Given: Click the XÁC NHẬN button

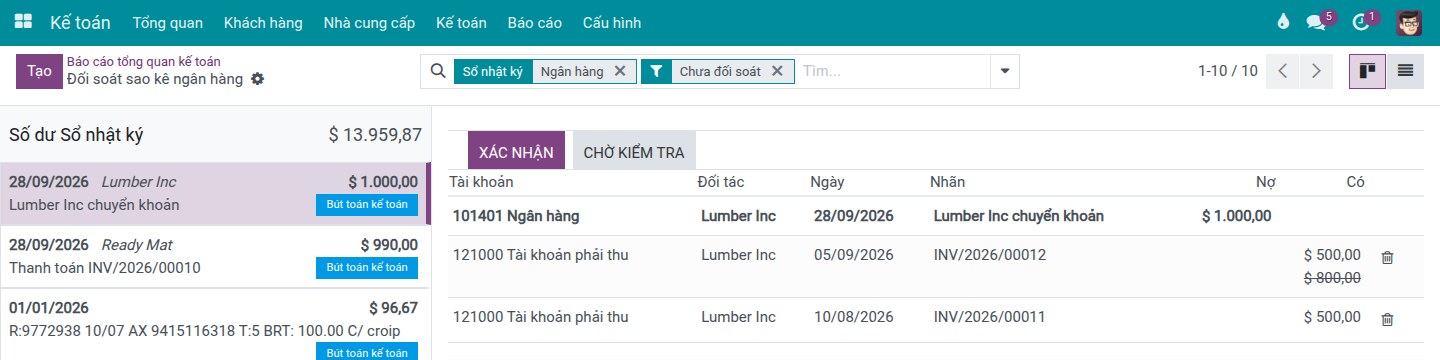Looking at the screenshot, I should click(516, 151).
